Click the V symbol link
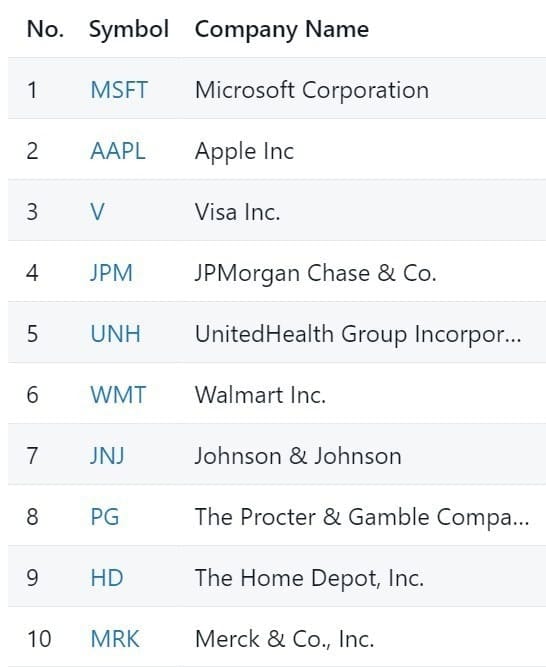546x667 pixels. (97, 212)
